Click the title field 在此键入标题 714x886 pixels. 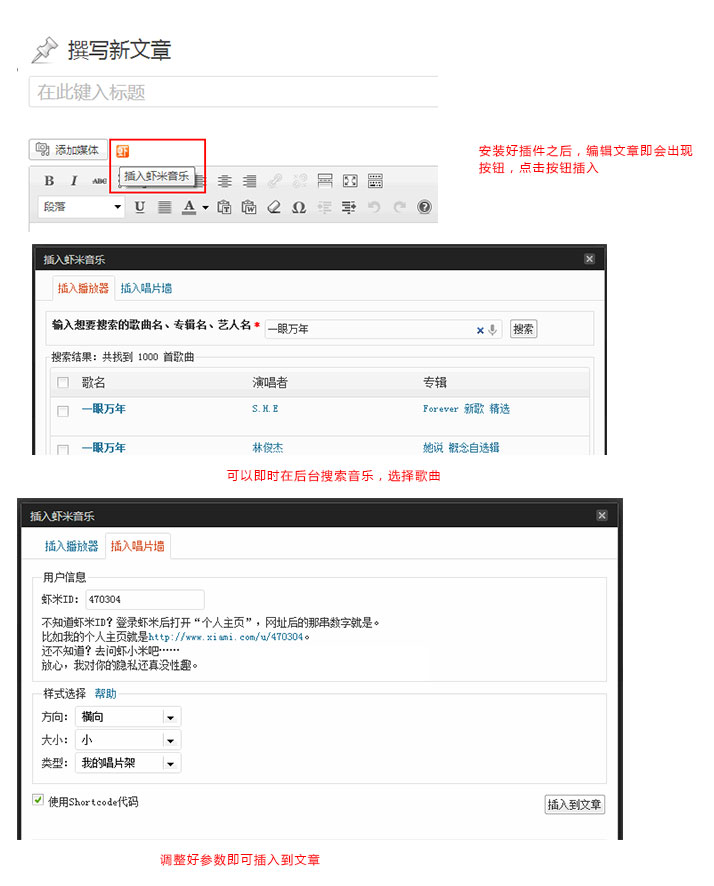pos(233,92)
